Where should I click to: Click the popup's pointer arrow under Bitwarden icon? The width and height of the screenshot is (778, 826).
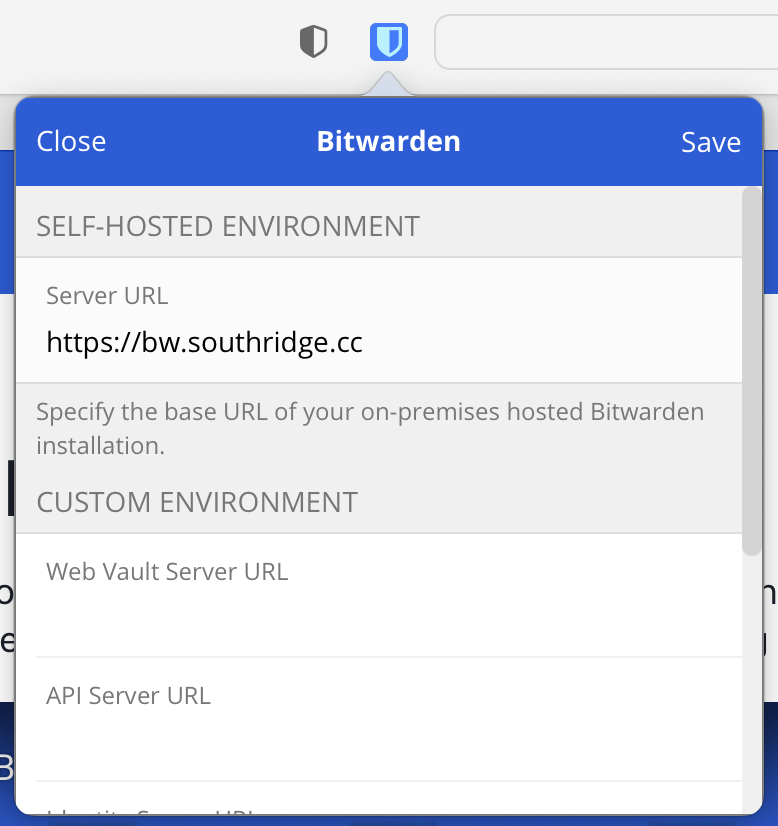pyautogui.click(x=388, y=88)
